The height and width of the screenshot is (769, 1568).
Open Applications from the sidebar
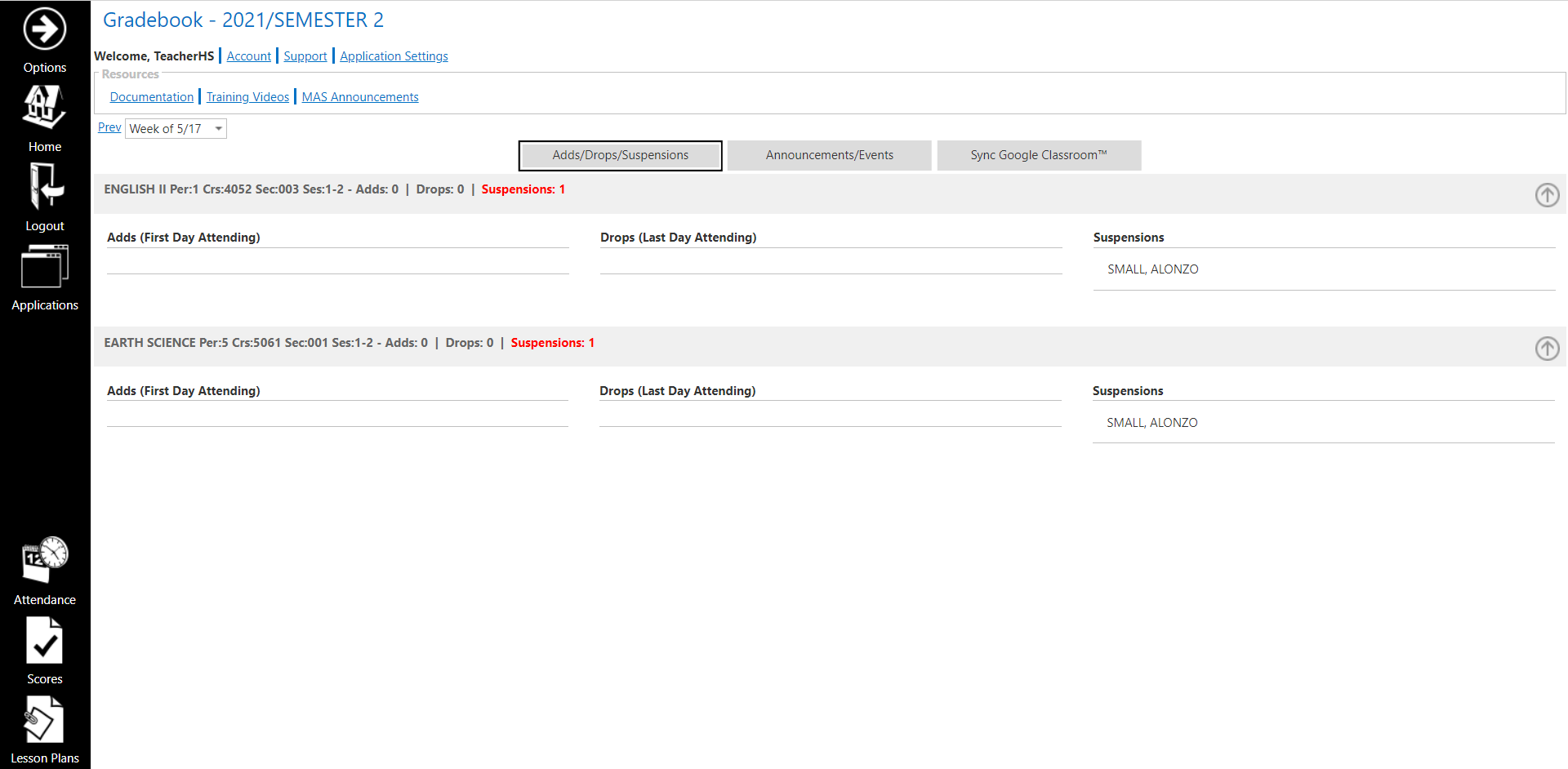45,268
